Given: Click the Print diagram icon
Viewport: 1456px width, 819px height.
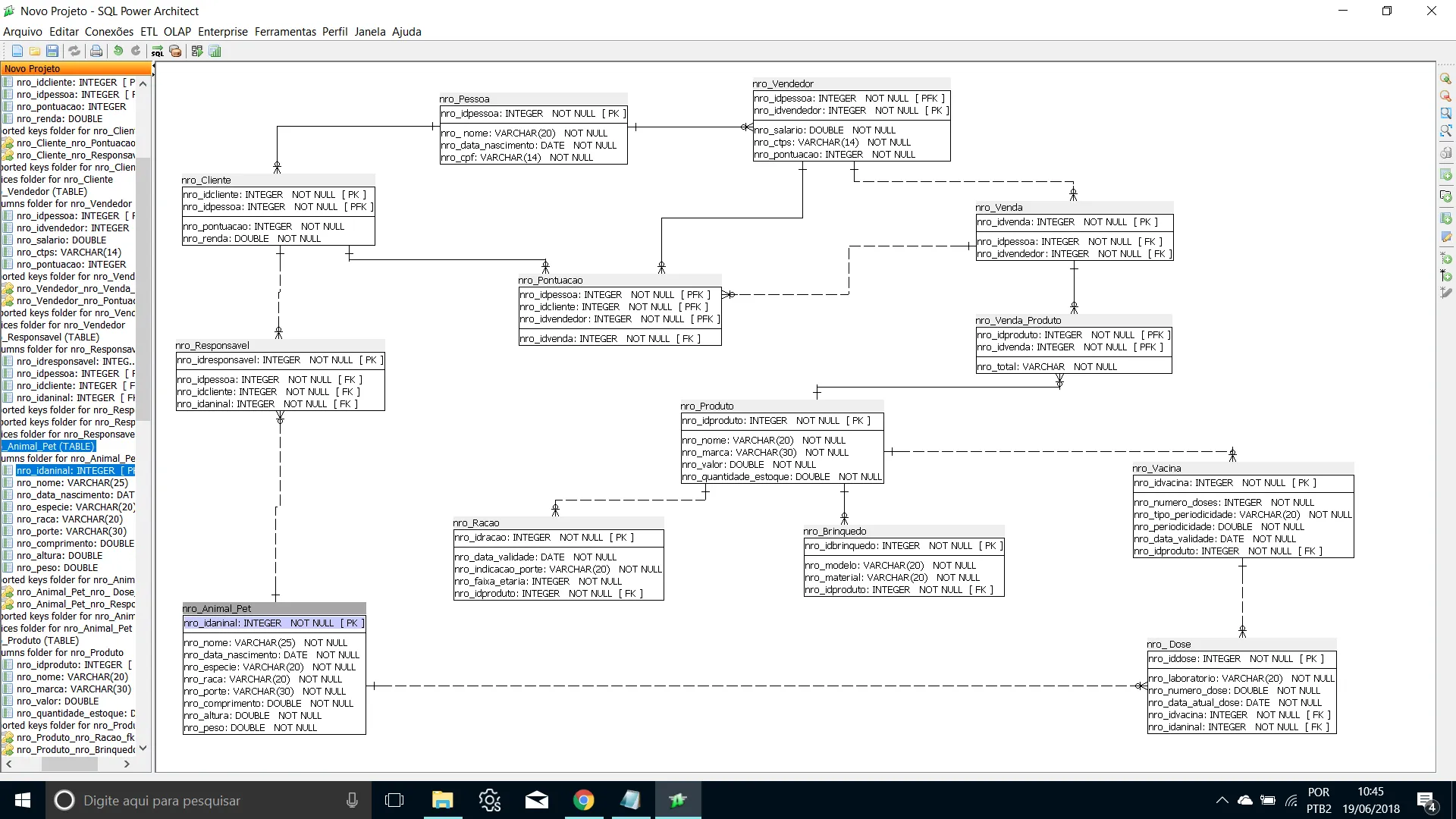Looking at the screenshot, I should pyautogui.click(x=96, y=51).
